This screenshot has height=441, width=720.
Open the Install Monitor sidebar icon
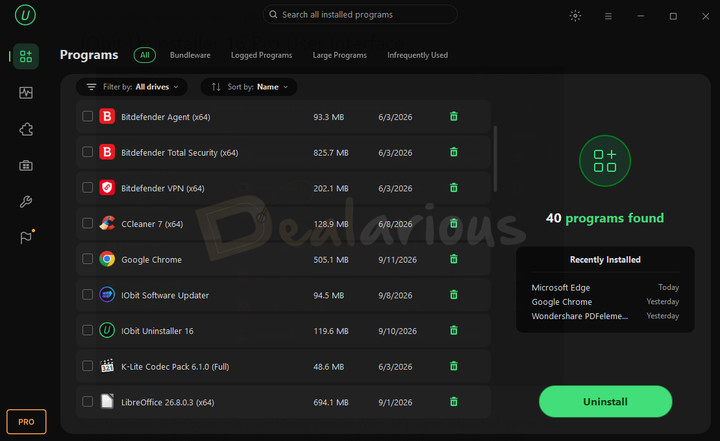click(x=26, y=93)
